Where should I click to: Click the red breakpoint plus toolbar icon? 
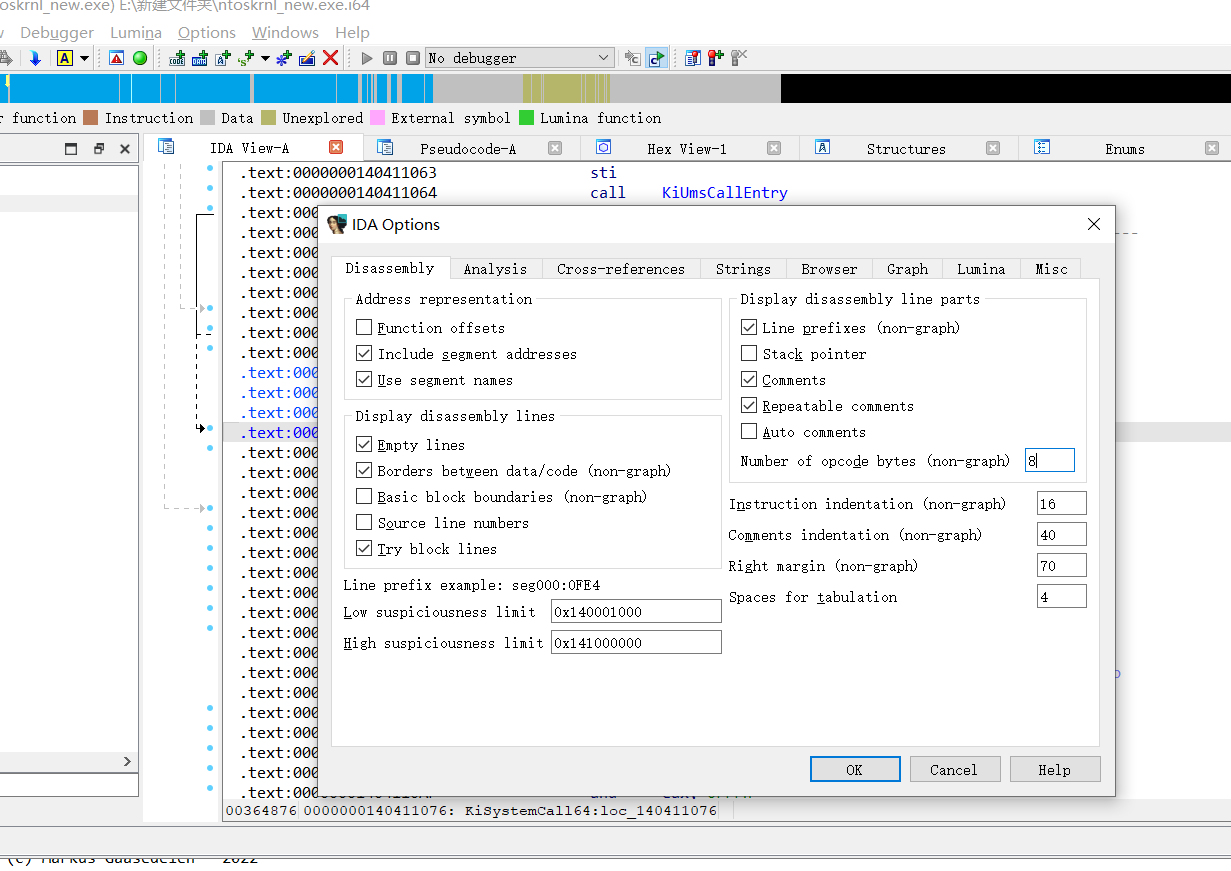pyautogui.click(x=715, y=58)
